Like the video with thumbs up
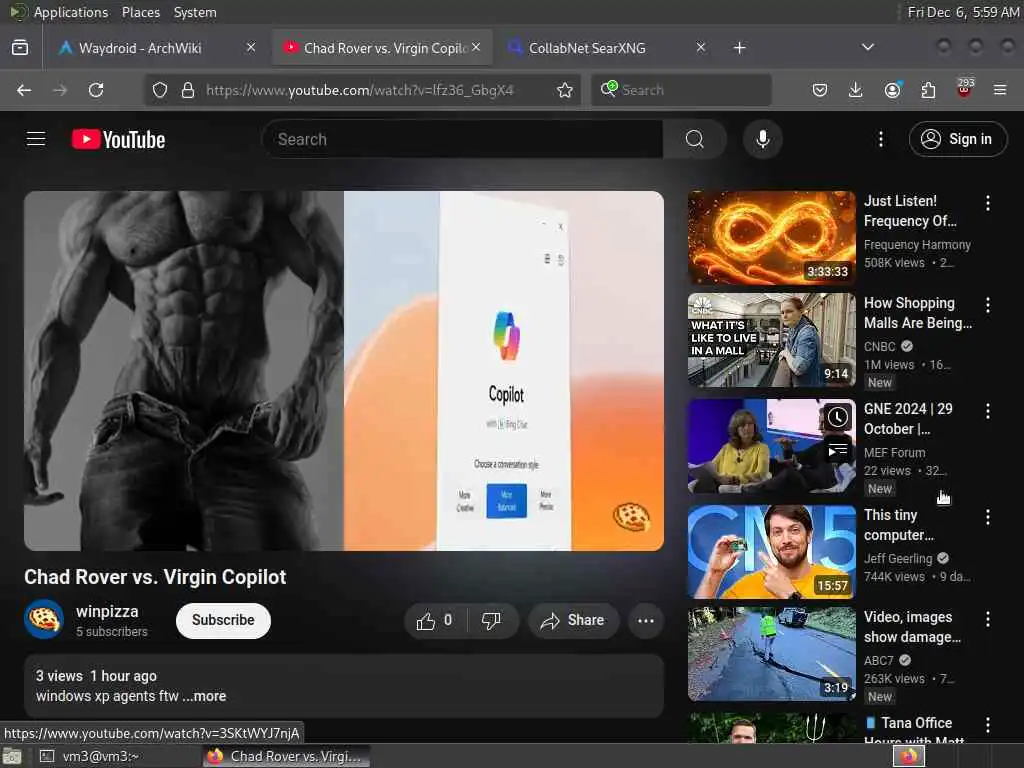This screenshot has width=1024, height=768. (435, 620)
